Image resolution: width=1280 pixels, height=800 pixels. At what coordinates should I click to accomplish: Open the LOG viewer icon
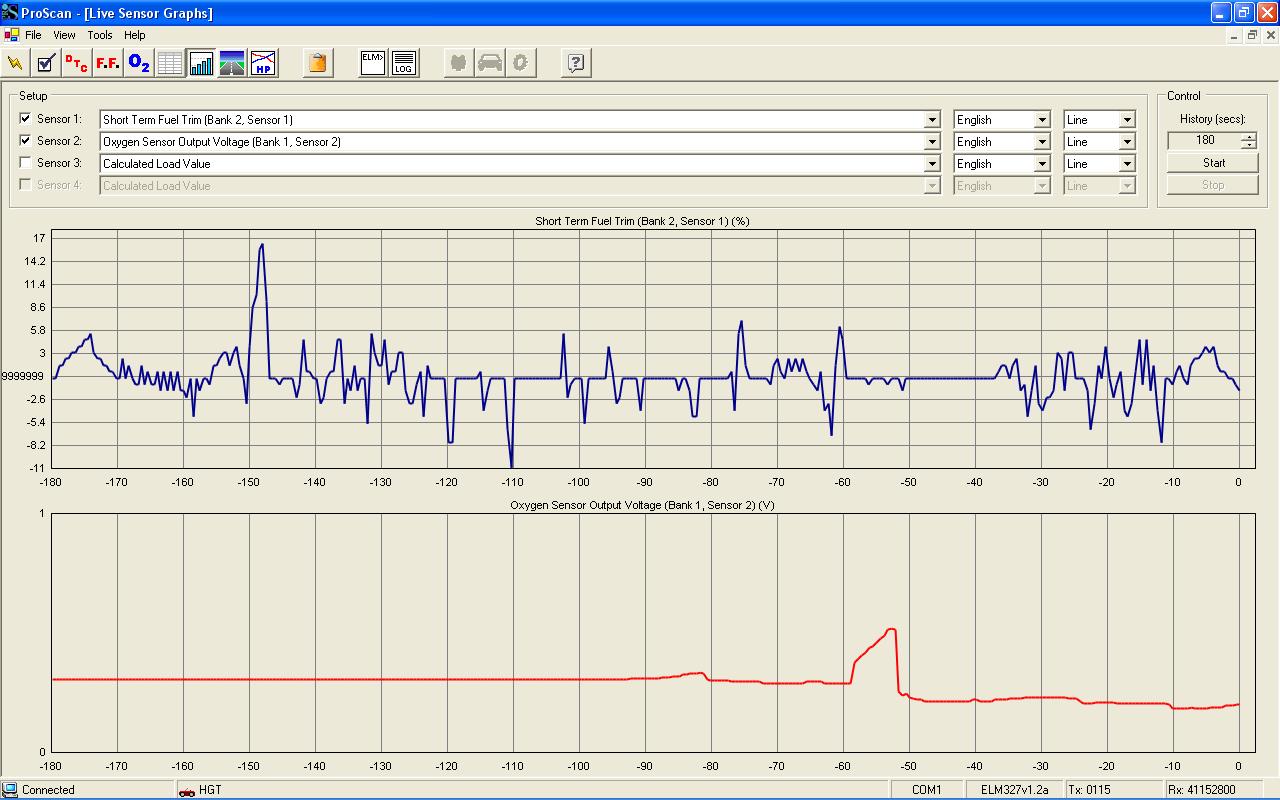[404, 63]
